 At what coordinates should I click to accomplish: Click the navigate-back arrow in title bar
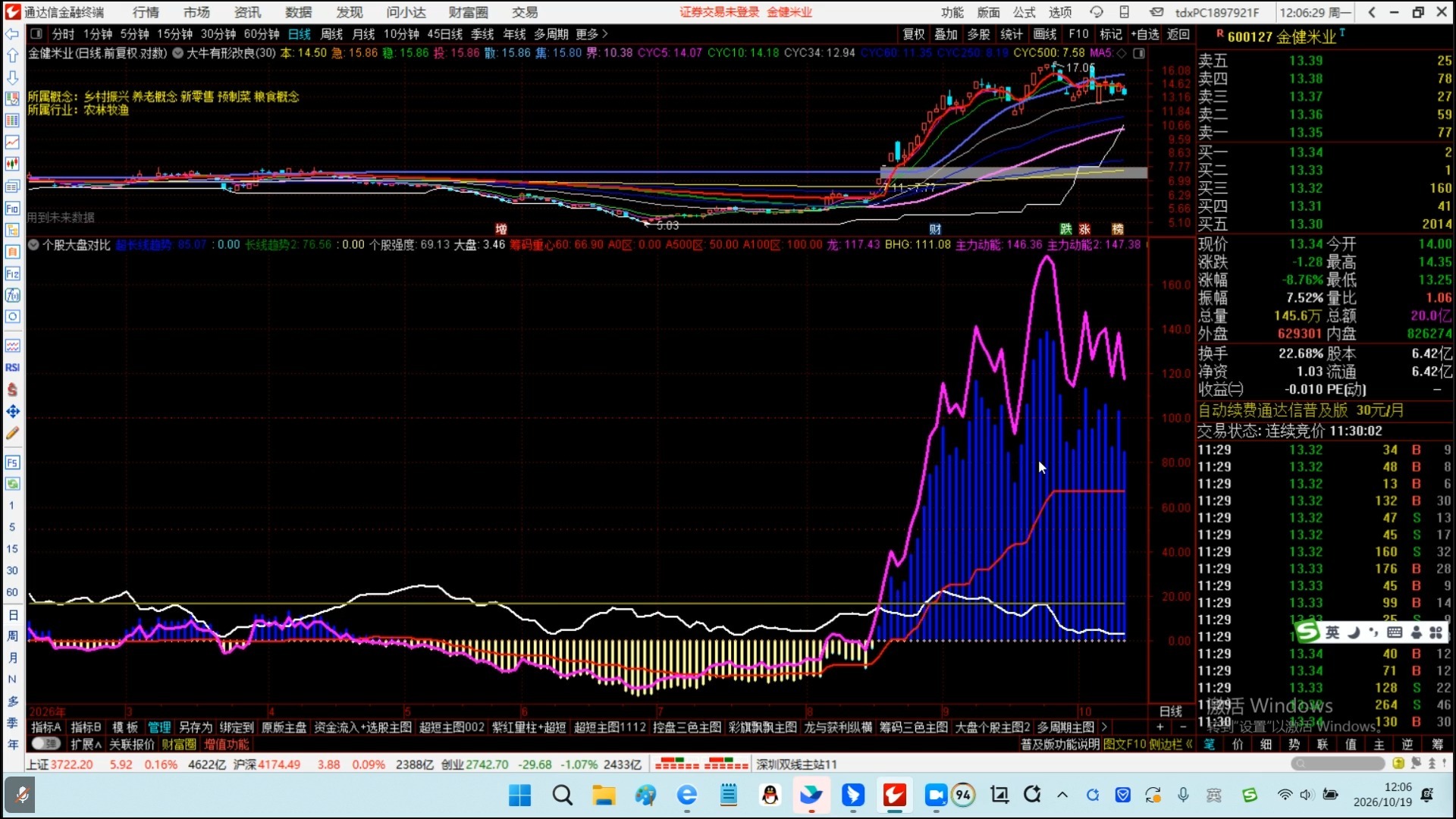pyautogui.click(x=1372, y=12)
